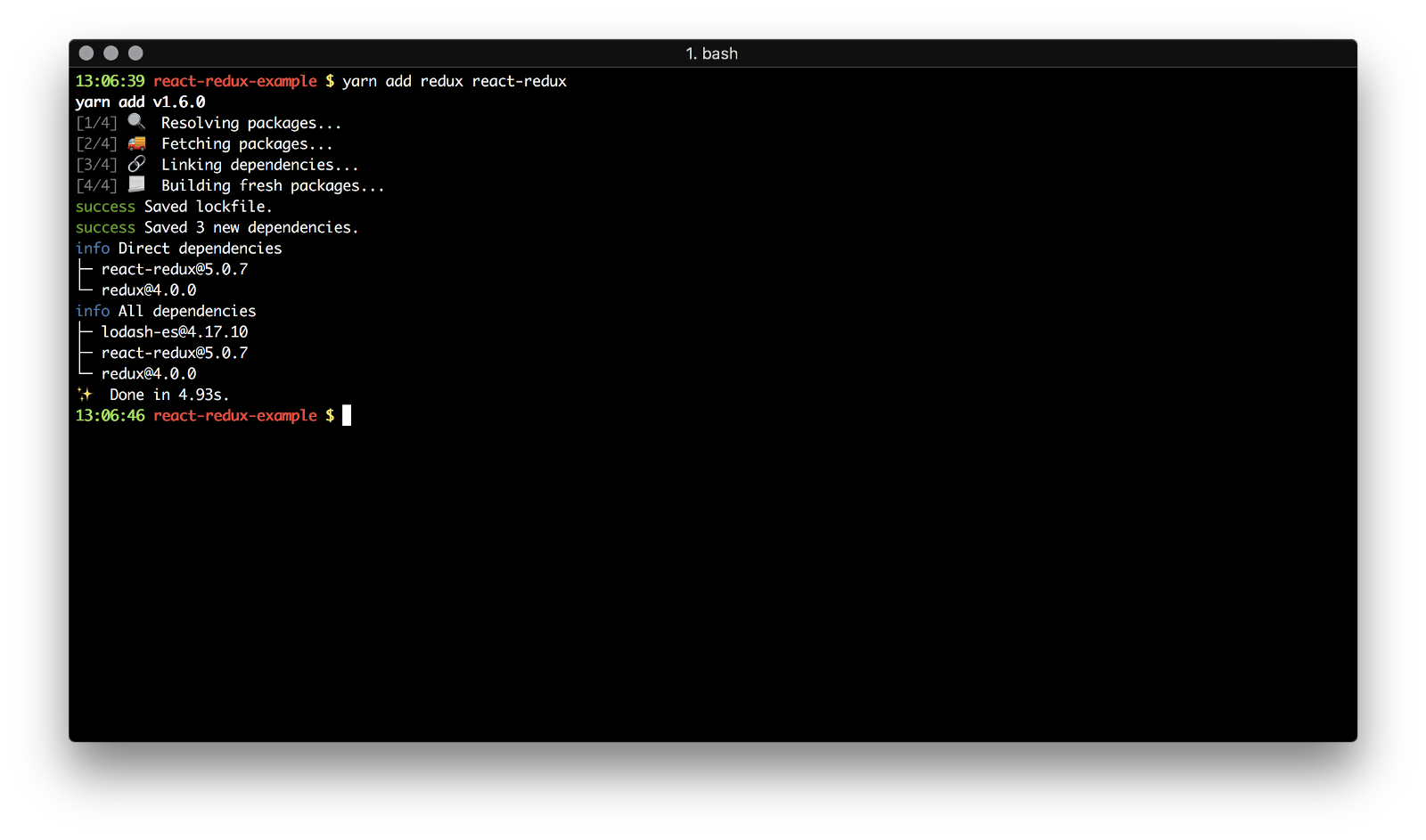
Task: Click the 'yarn add v1.6.0' line
Action: click(141, 102)
